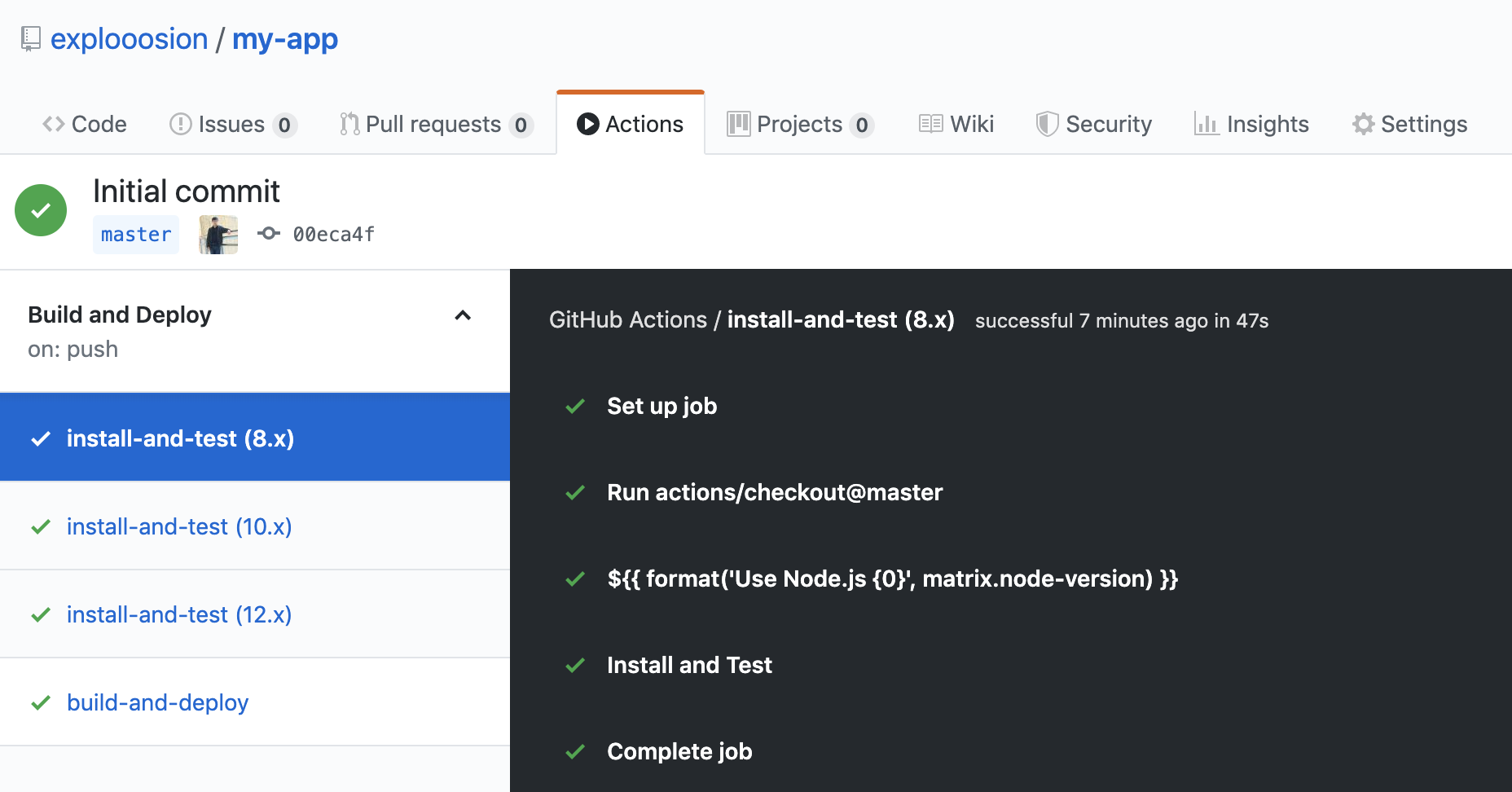Viewport: 1512px width, 792px height.
Task: Select the install-and-test (8.x) job
Action: (x=255, y=438)
